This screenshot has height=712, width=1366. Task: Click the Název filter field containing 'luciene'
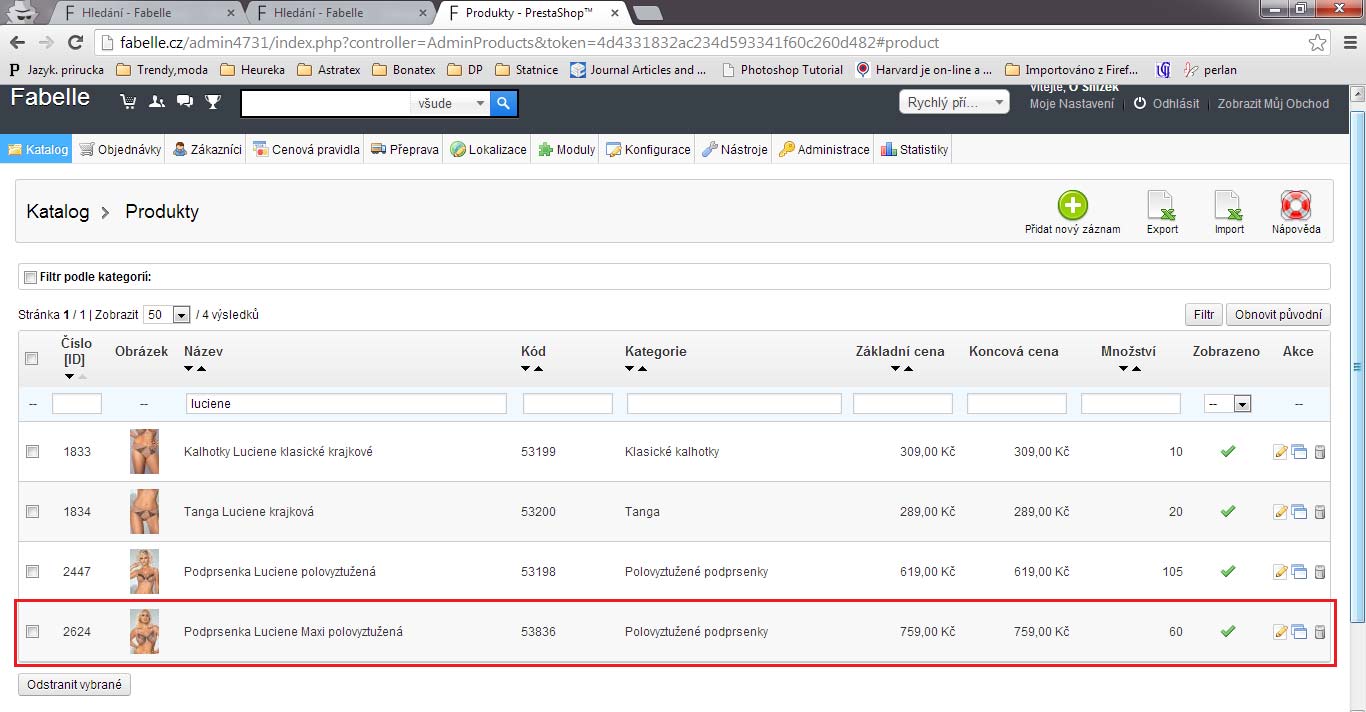tap(346, 404)
